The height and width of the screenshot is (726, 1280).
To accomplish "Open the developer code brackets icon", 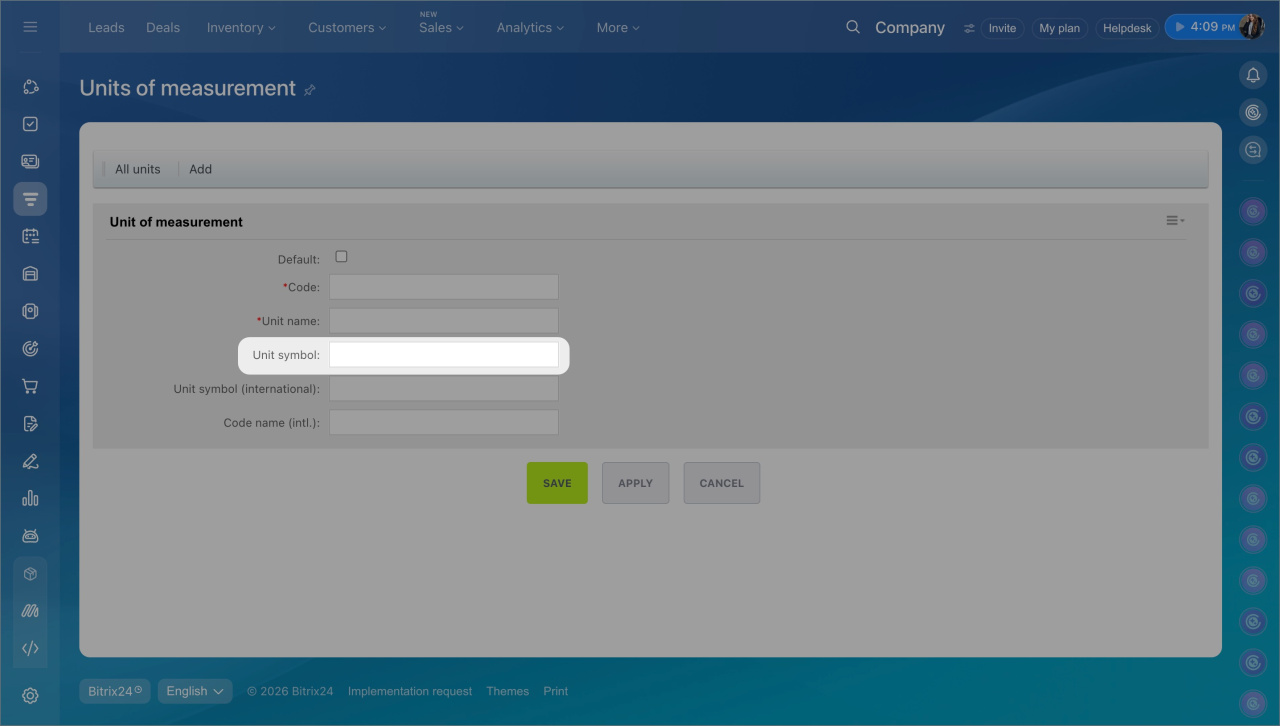I will pyautogui.click(x=30, y=648).
